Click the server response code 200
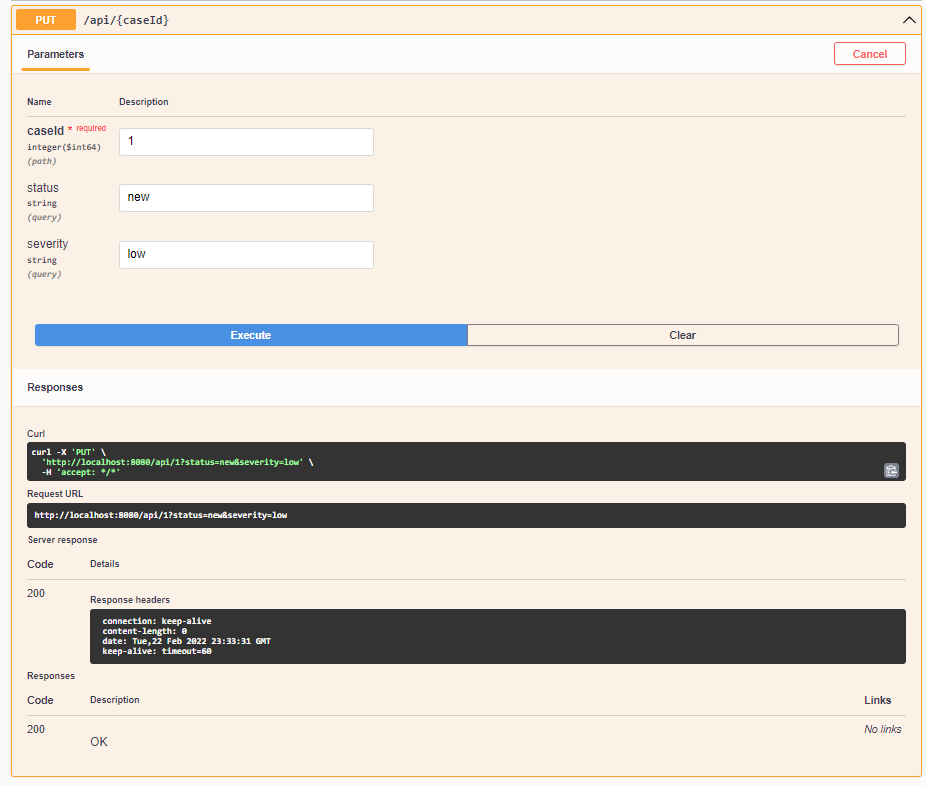 36,593
